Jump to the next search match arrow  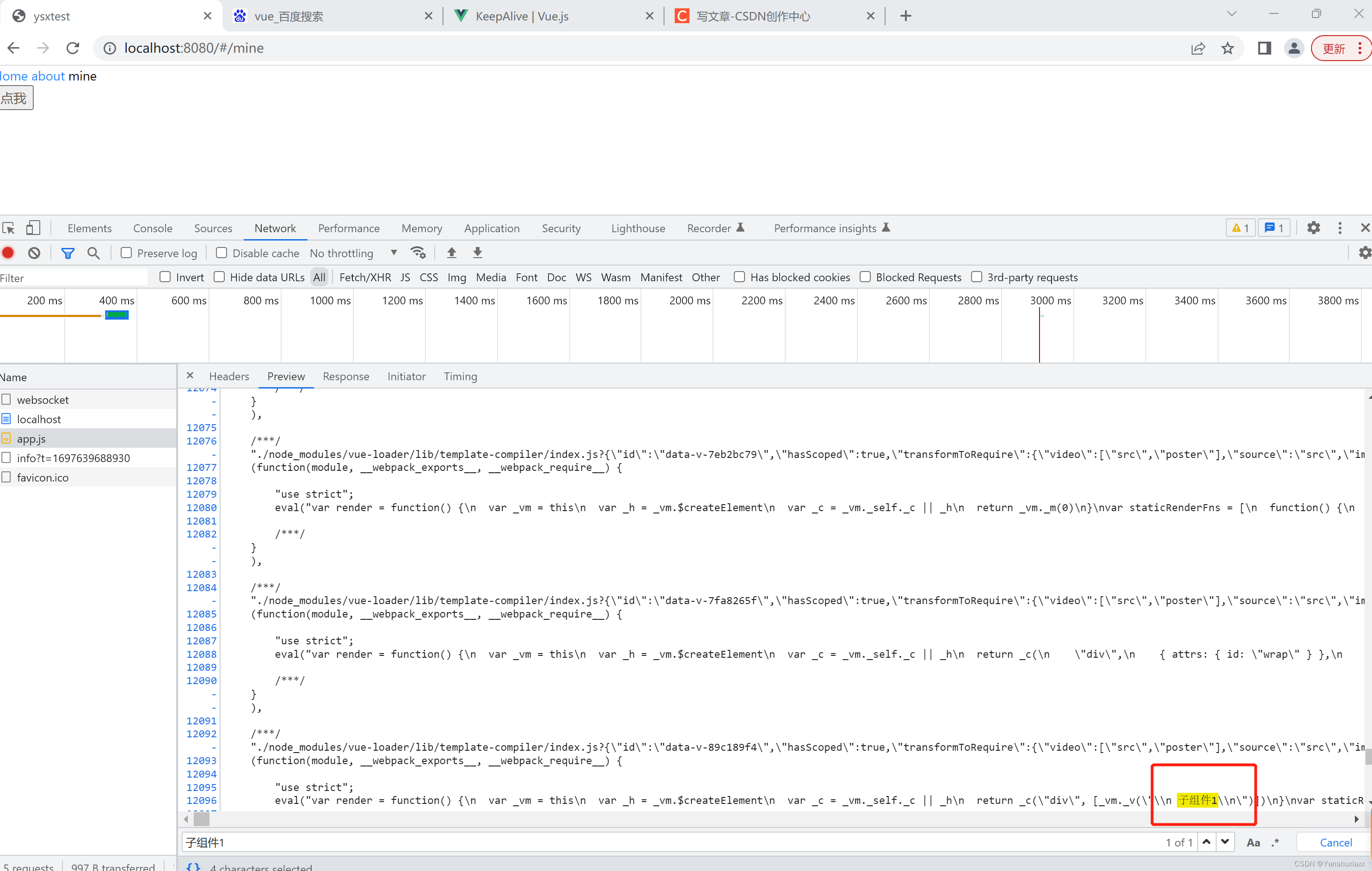1224,842
